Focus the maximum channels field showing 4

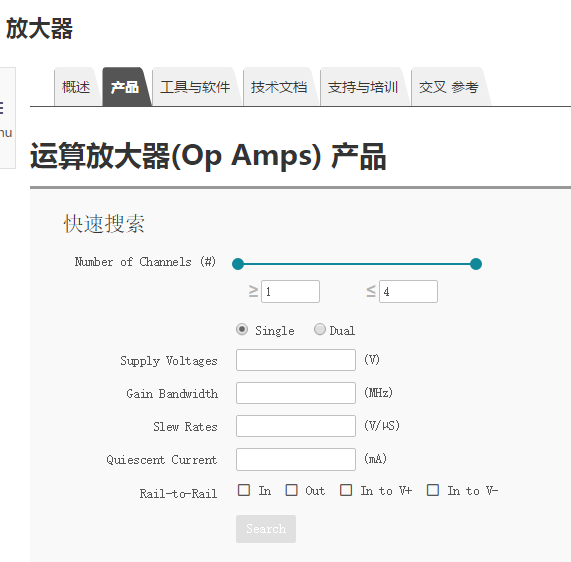(408, 291)
